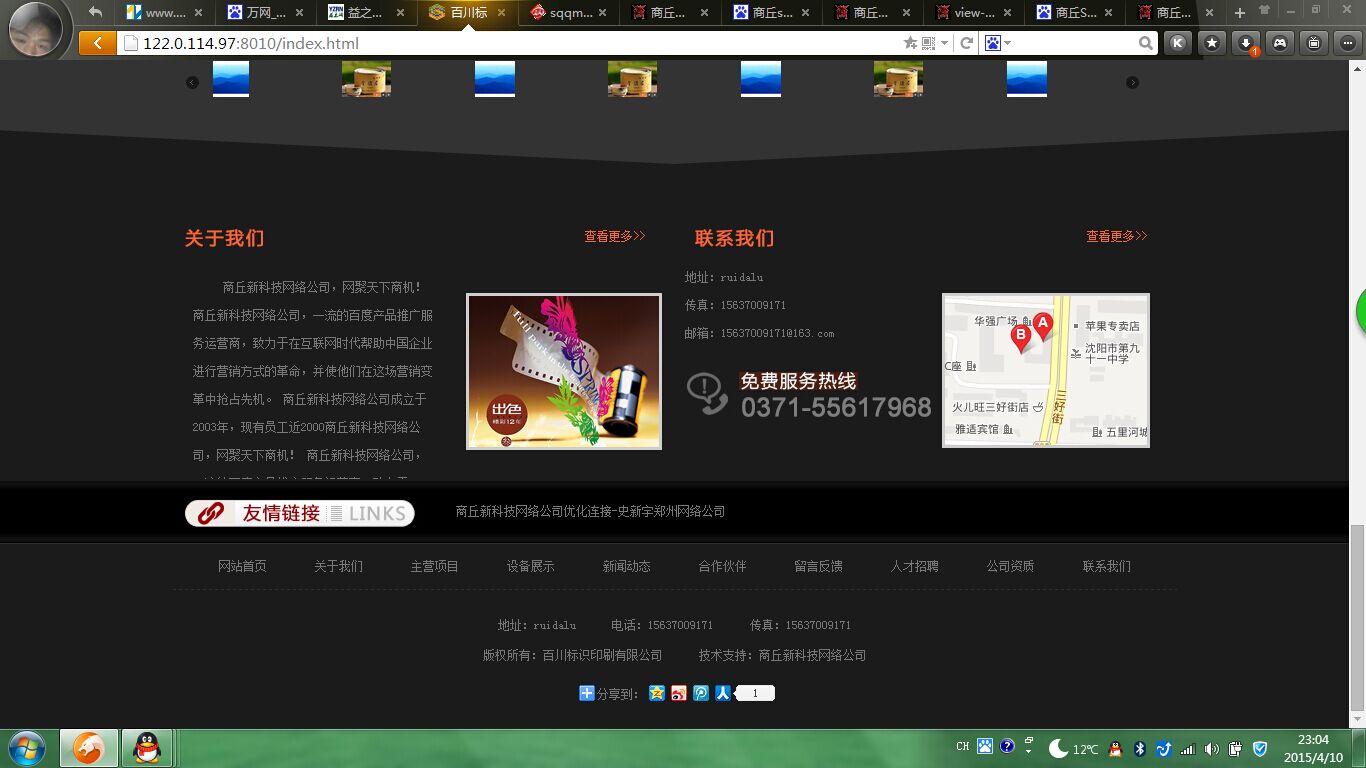This screenshot has height=768, width=1366.
Task: Open the K extension toolbar icon
Action: click(x=1178, y=43)
